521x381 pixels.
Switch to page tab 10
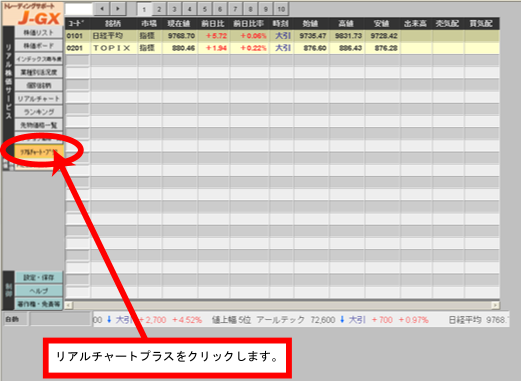281,9
